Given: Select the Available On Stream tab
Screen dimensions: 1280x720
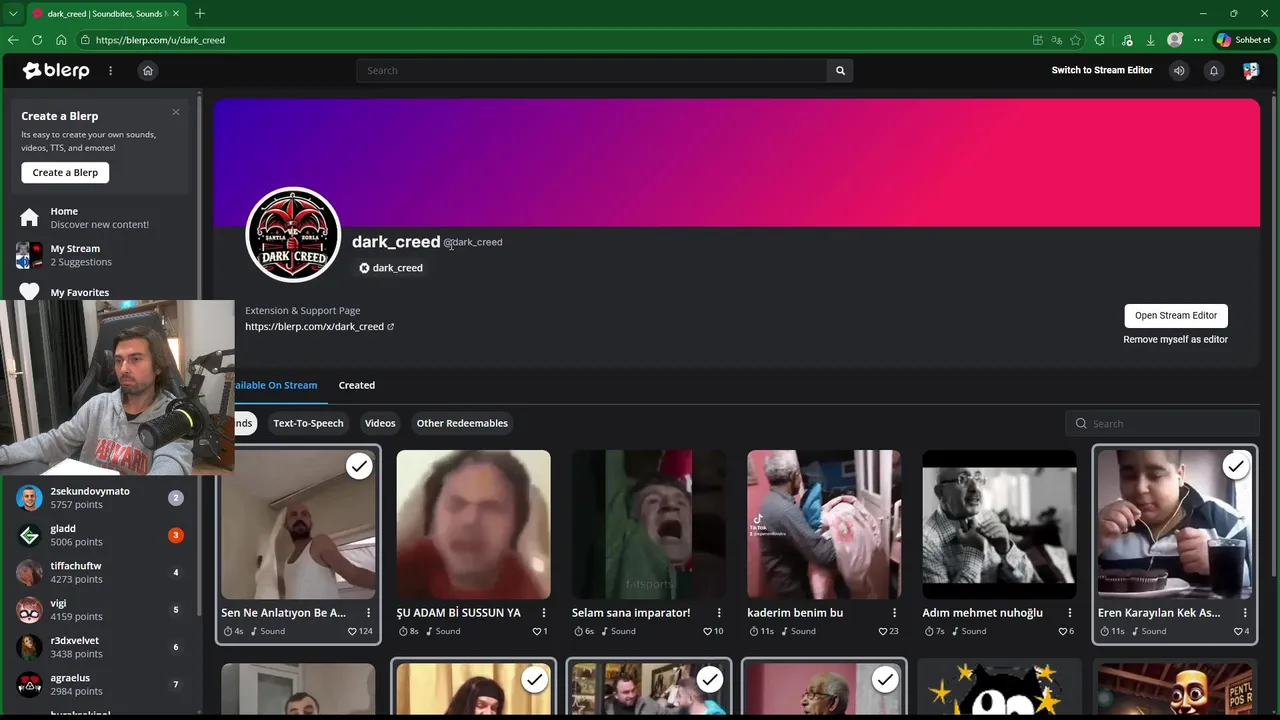Looking at the screenshot, I should tap(274, 385).
